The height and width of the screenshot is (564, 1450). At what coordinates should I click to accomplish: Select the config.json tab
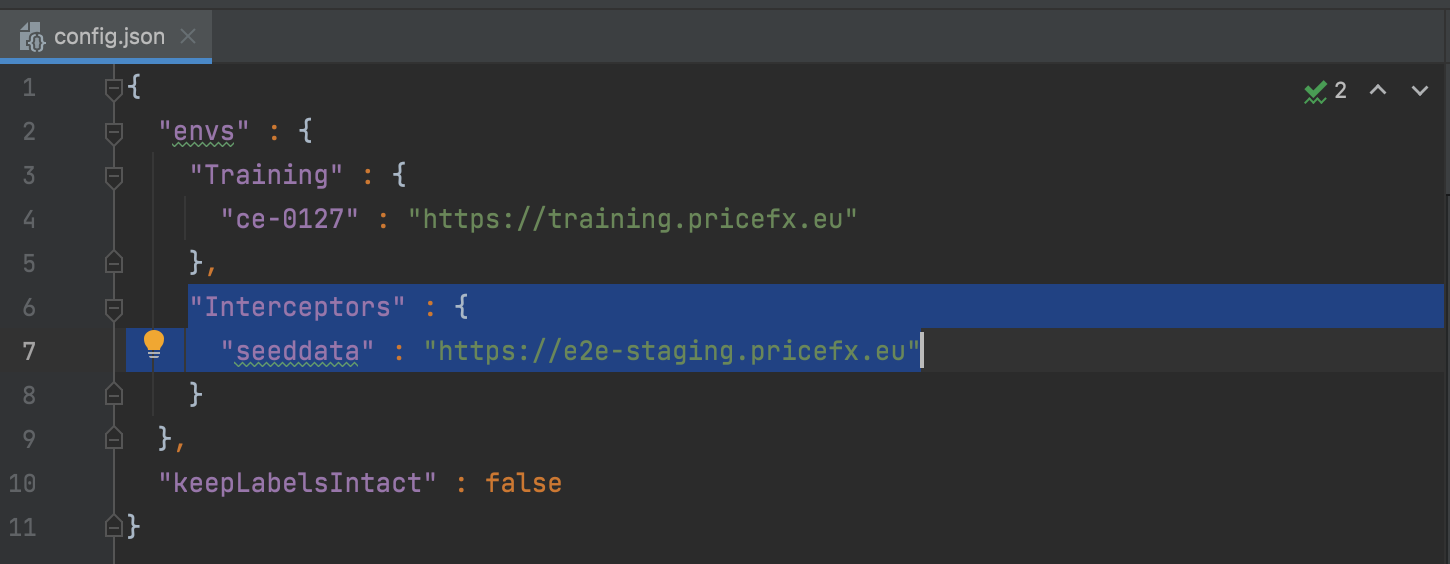pos(108,39)
